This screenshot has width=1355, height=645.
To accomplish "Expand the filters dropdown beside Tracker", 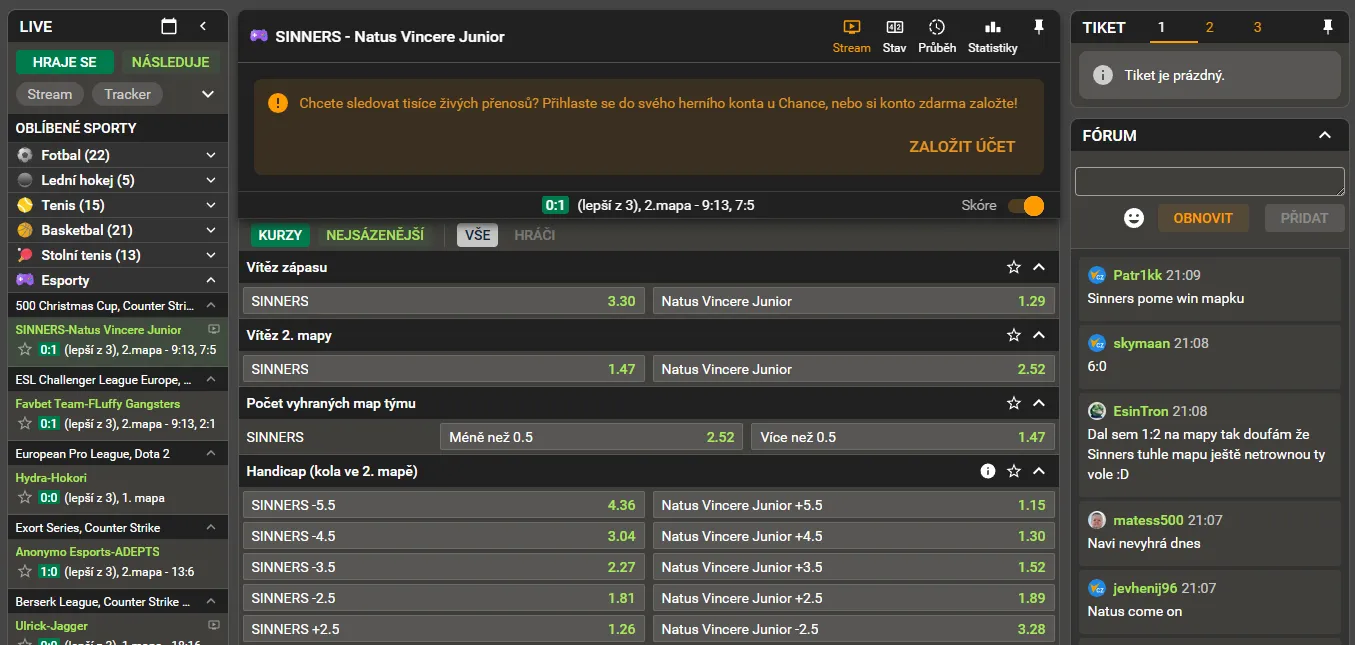I will (208, 94).
